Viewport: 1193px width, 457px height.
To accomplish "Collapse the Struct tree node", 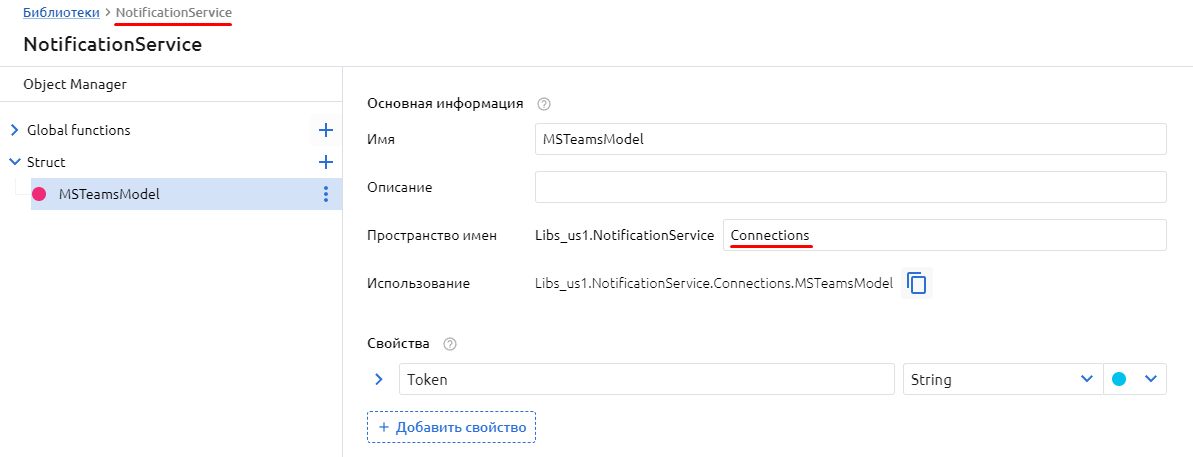I will pyautogui.click(x=14, y=162).
